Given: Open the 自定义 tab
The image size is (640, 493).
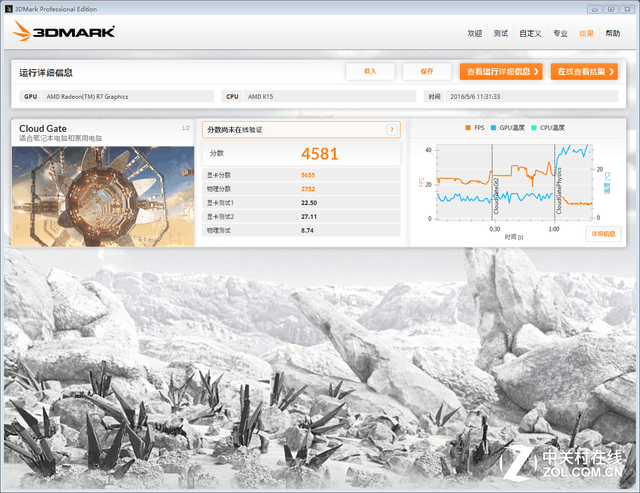Looking at the screenshot, I should 530,33.
